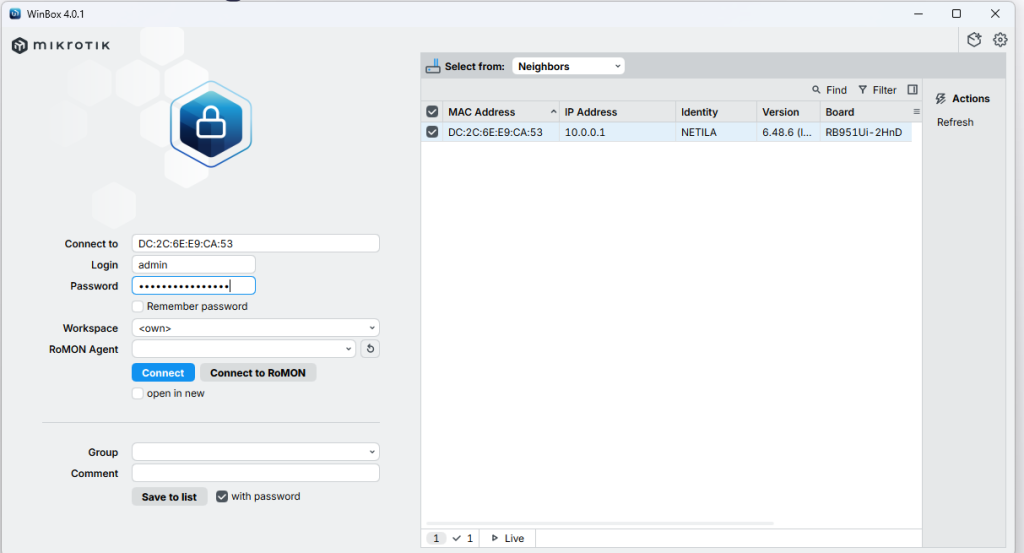1024x553 pixels.
Task: Click the cube-with-sparkle icon beside the settings gear
Action: (975, 40)
